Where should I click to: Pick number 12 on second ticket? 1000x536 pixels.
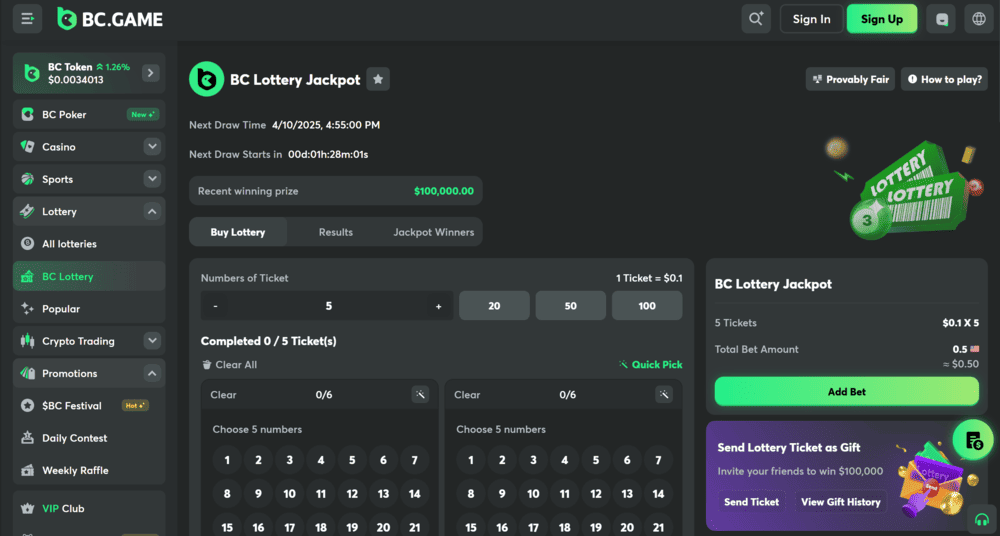(596, 493)
